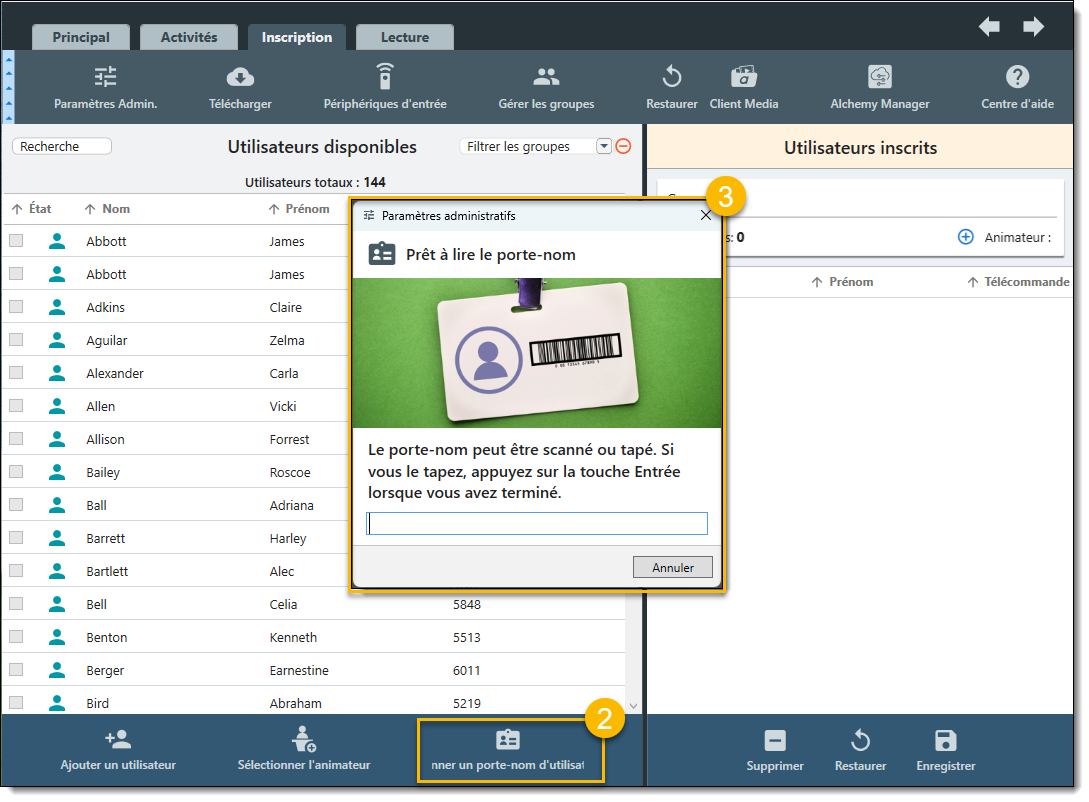The height and width of the screenshot is (802, 1089).
Task: Click the badge number input field
Action: click(537, 523)
